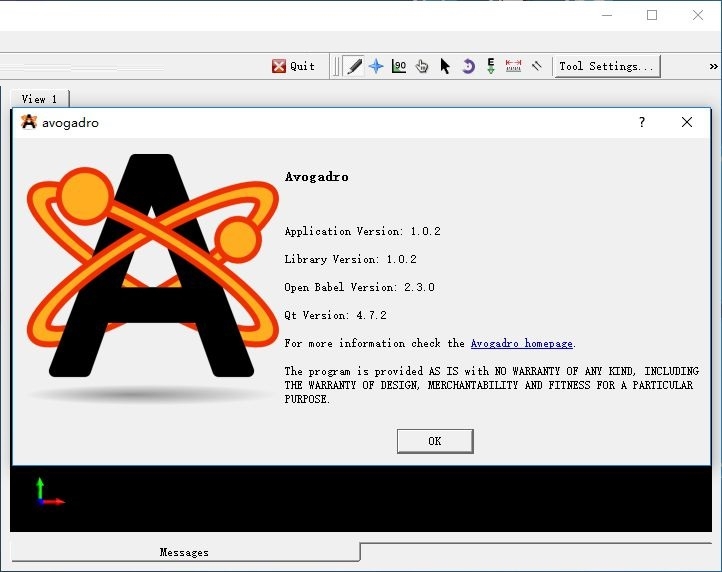Click the XYZ axes indicator
Image resolution: width=722 pixels, height=572 pixels.
coord(50,493)
